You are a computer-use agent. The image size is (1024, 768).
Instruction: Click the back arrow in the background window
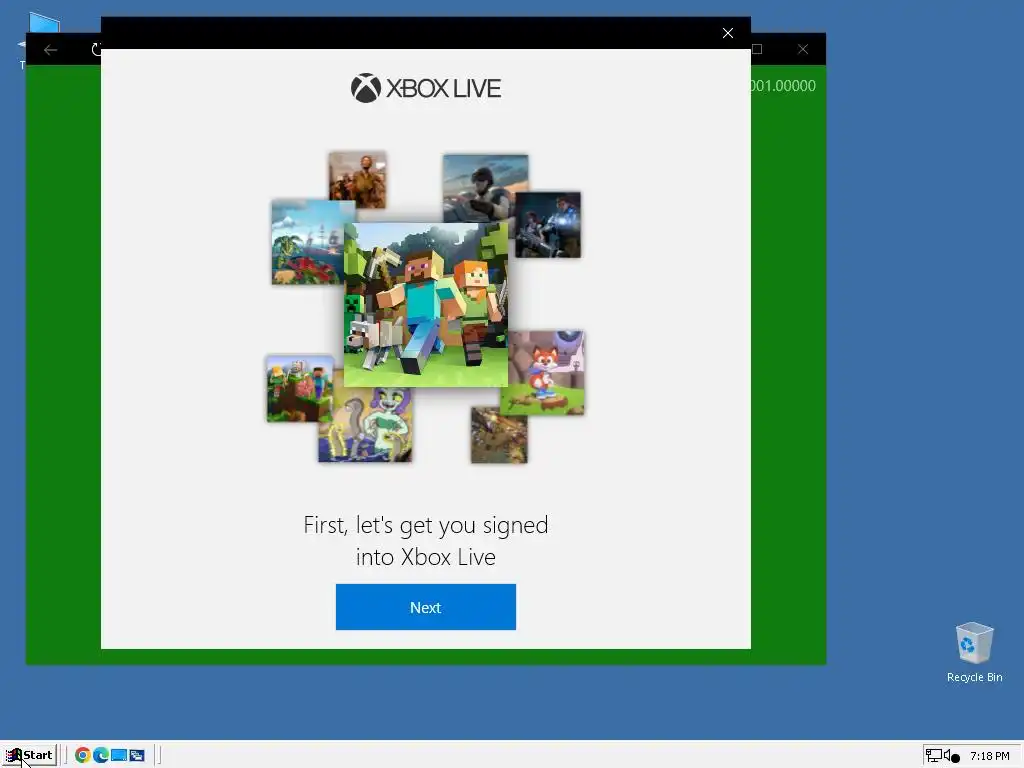[x=50, y=50]
